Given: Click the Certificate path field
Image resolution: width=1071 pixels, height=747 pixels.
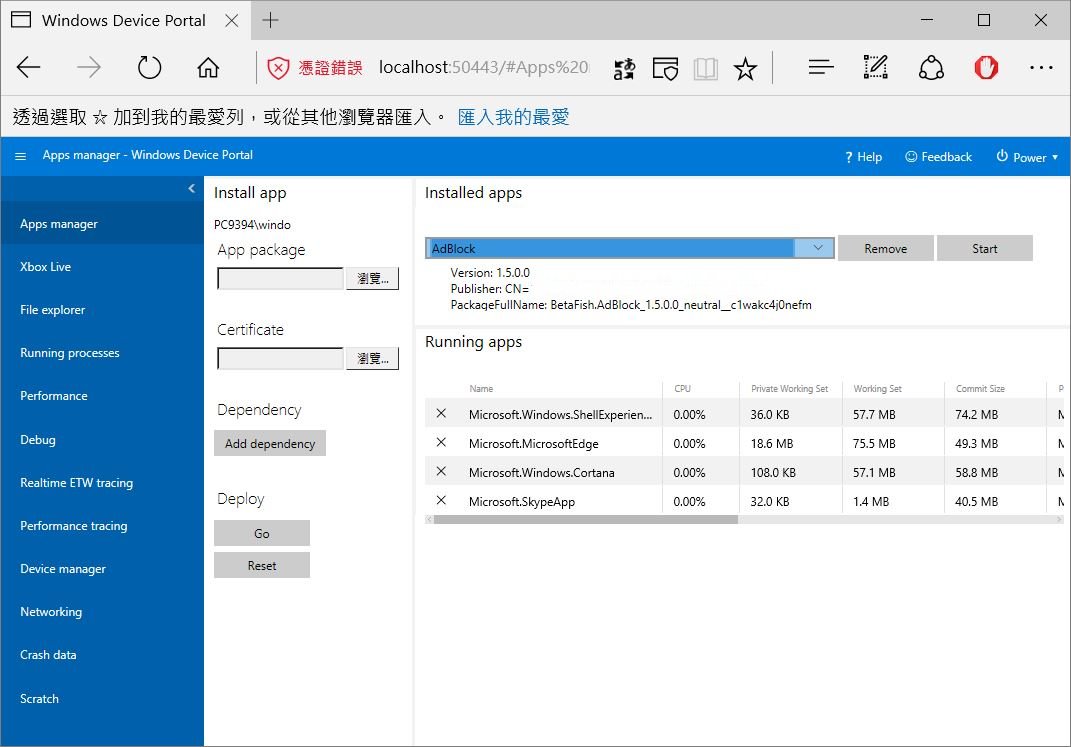Looking at the screenshot, I should pyautogui.click(x=280, y=358).
